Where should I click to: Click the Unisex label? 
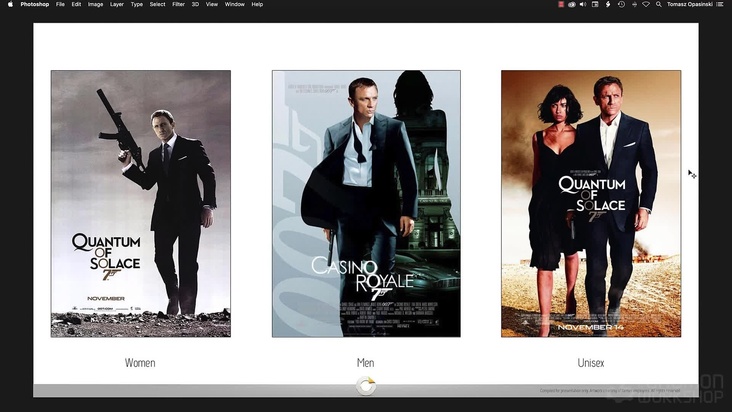tap(591, 363)
